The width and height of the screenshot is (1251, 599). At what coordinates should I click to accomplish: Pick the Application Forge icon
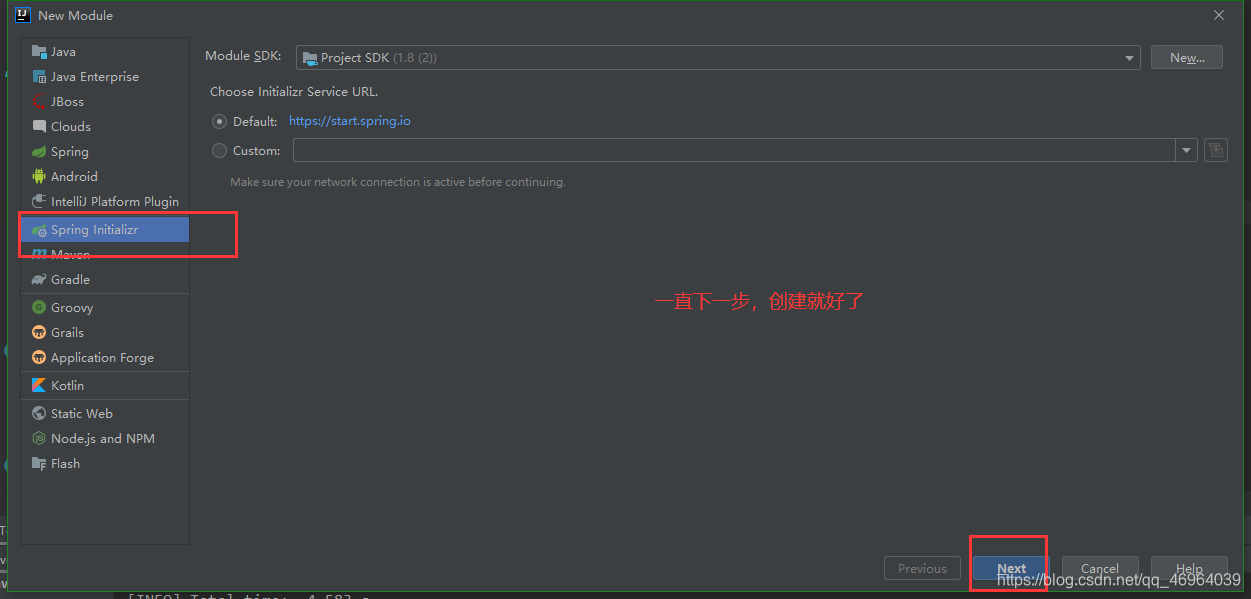click(x=39, y=358)
